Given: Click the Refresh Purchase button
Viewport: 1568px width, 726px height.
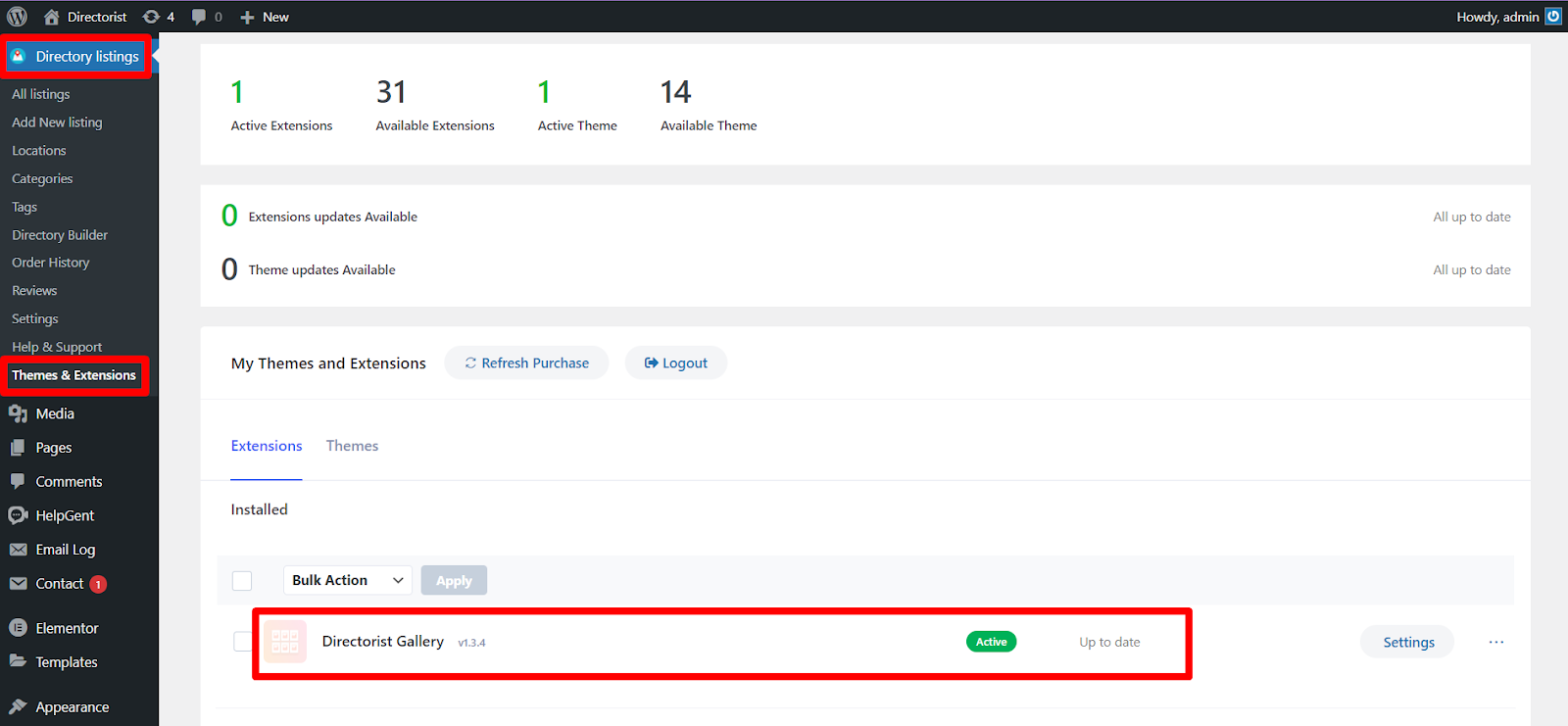Looking at the screenshot, I should pyautogui.click(x=526, y=363).
